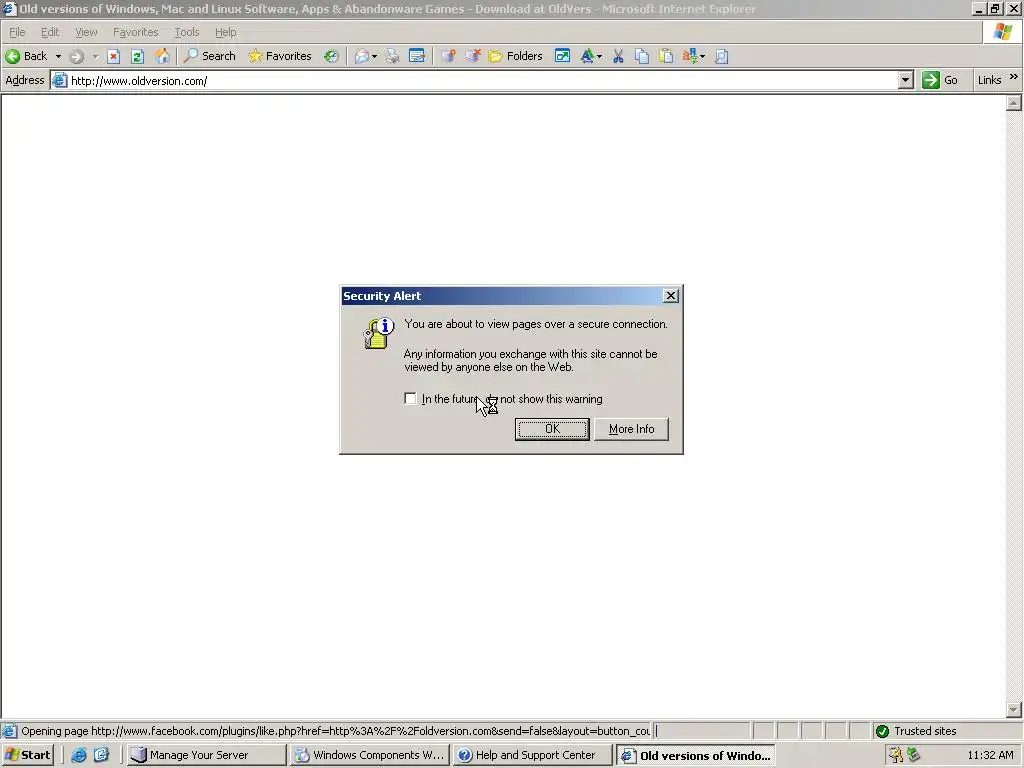Click the page icon beside the address URL

click(59, 80)
